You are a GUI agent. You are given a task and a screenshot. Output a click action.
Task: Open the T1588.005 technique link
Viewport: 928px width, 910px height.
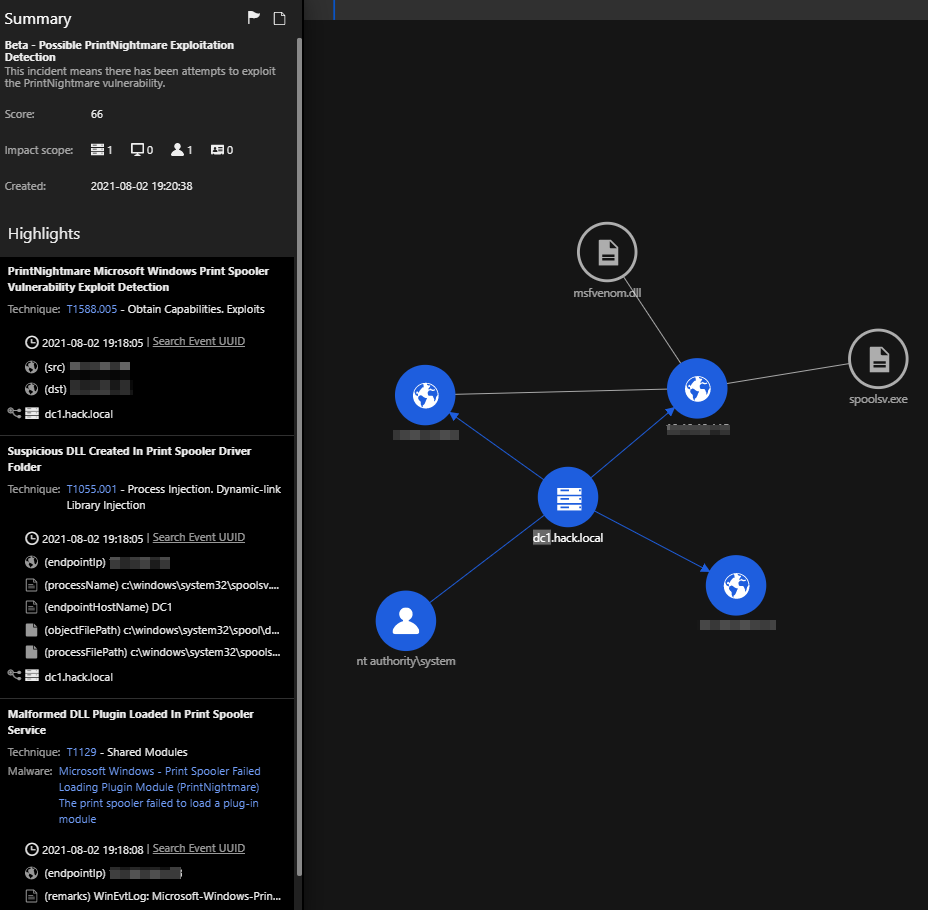pyautogui.click(x=92, y=309)
